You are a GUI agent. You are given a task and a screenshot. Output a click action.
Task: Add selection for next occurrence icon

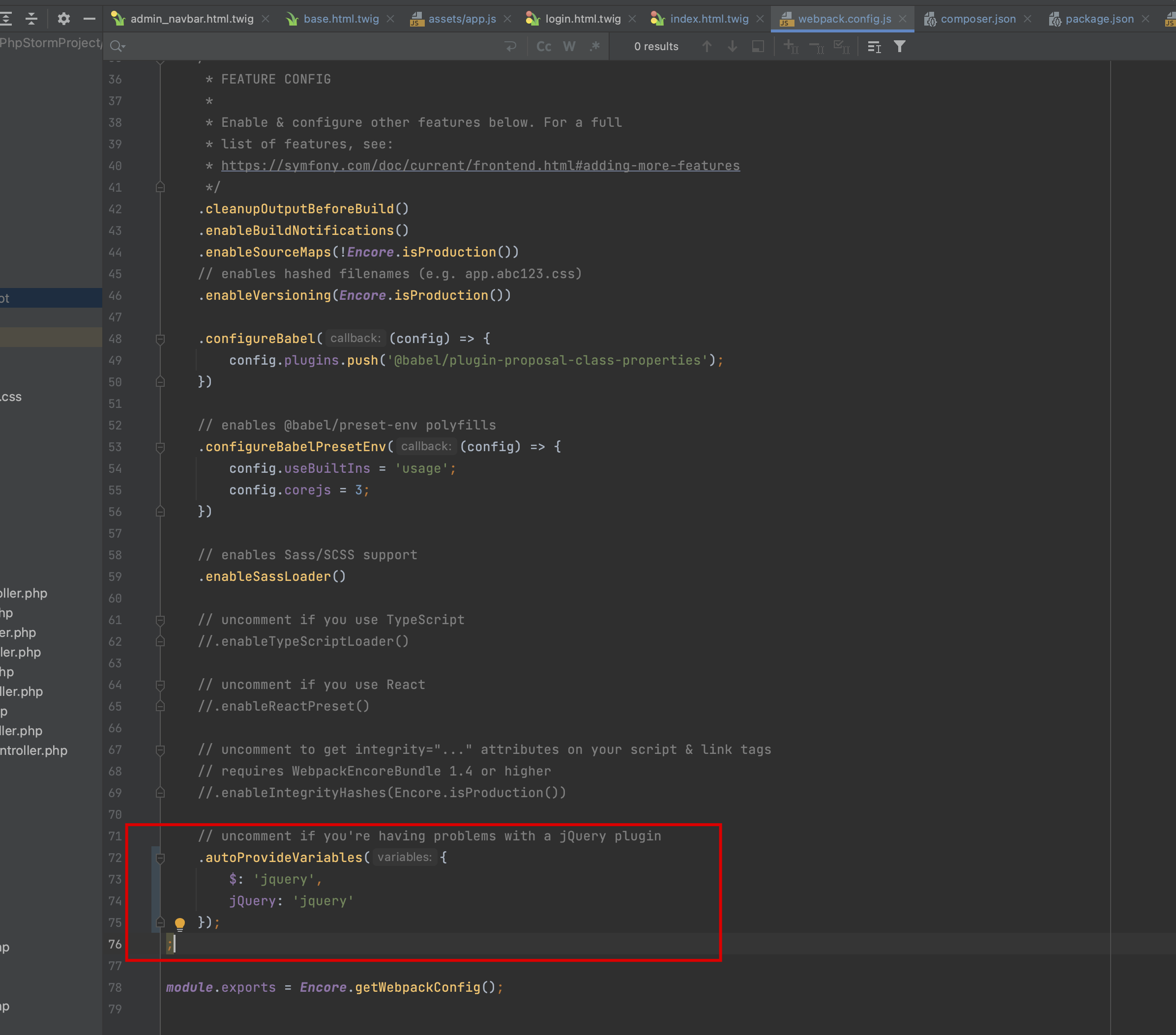[791, 47]
